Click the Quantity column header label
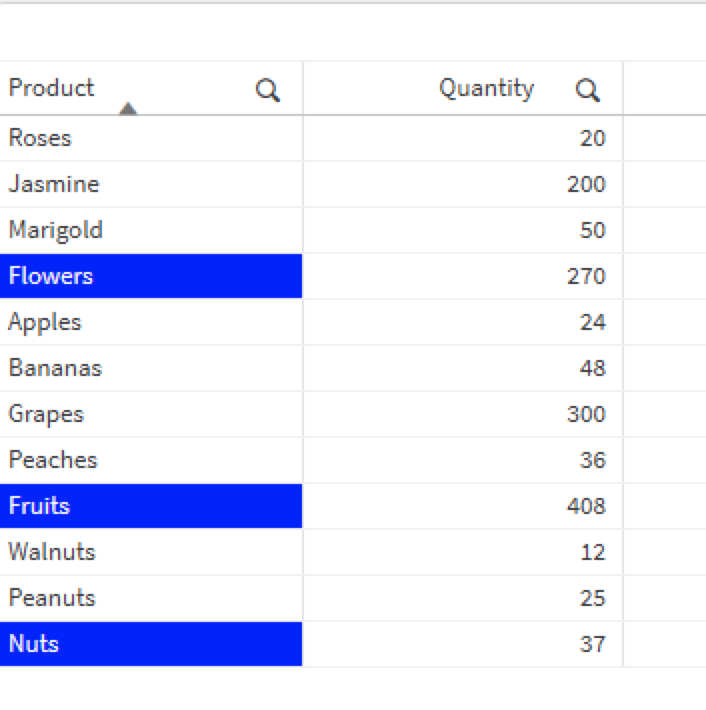 486,88
